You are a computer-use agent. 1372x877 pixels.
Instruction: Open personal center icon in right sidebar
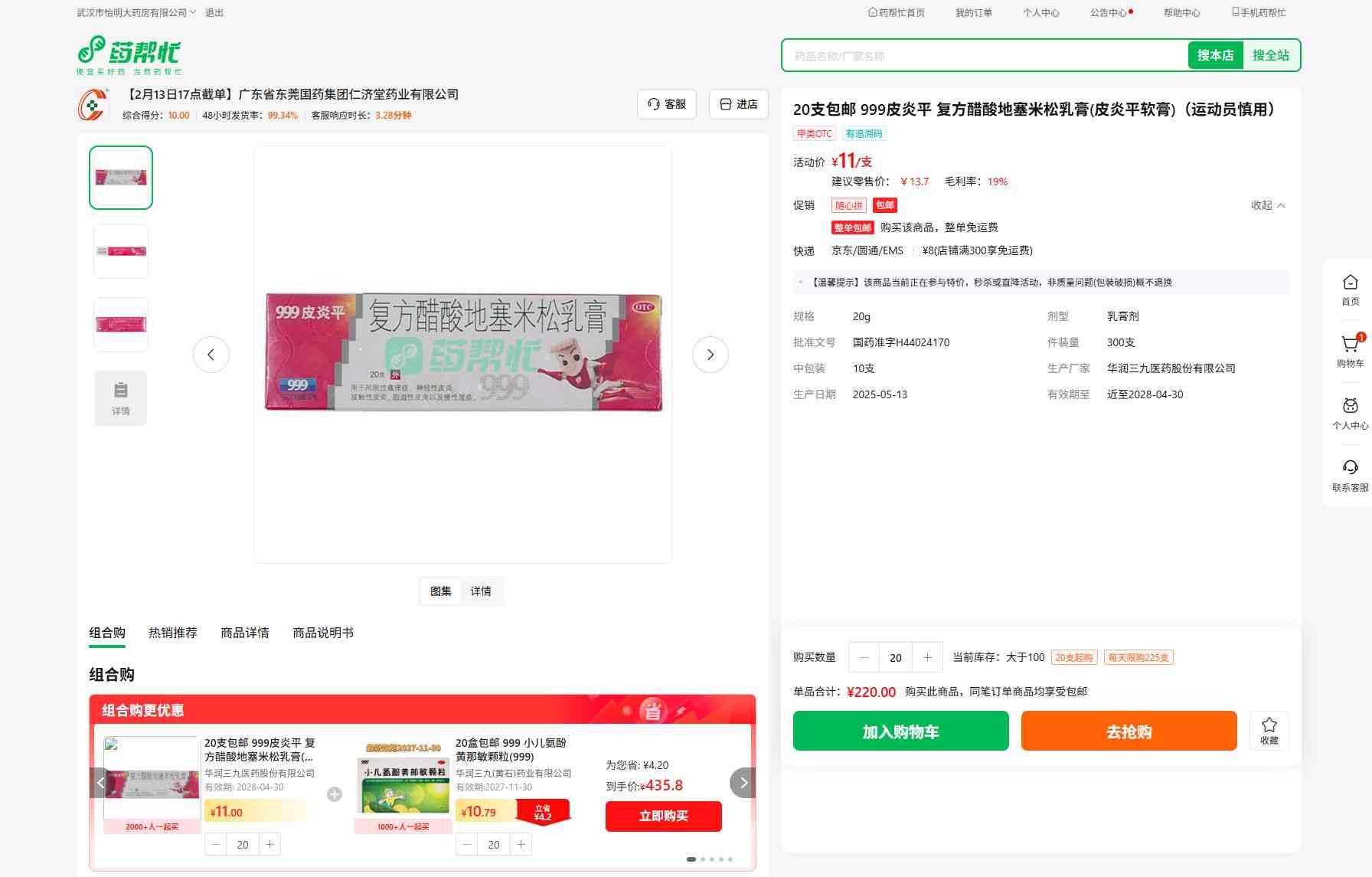point(1350,407)
